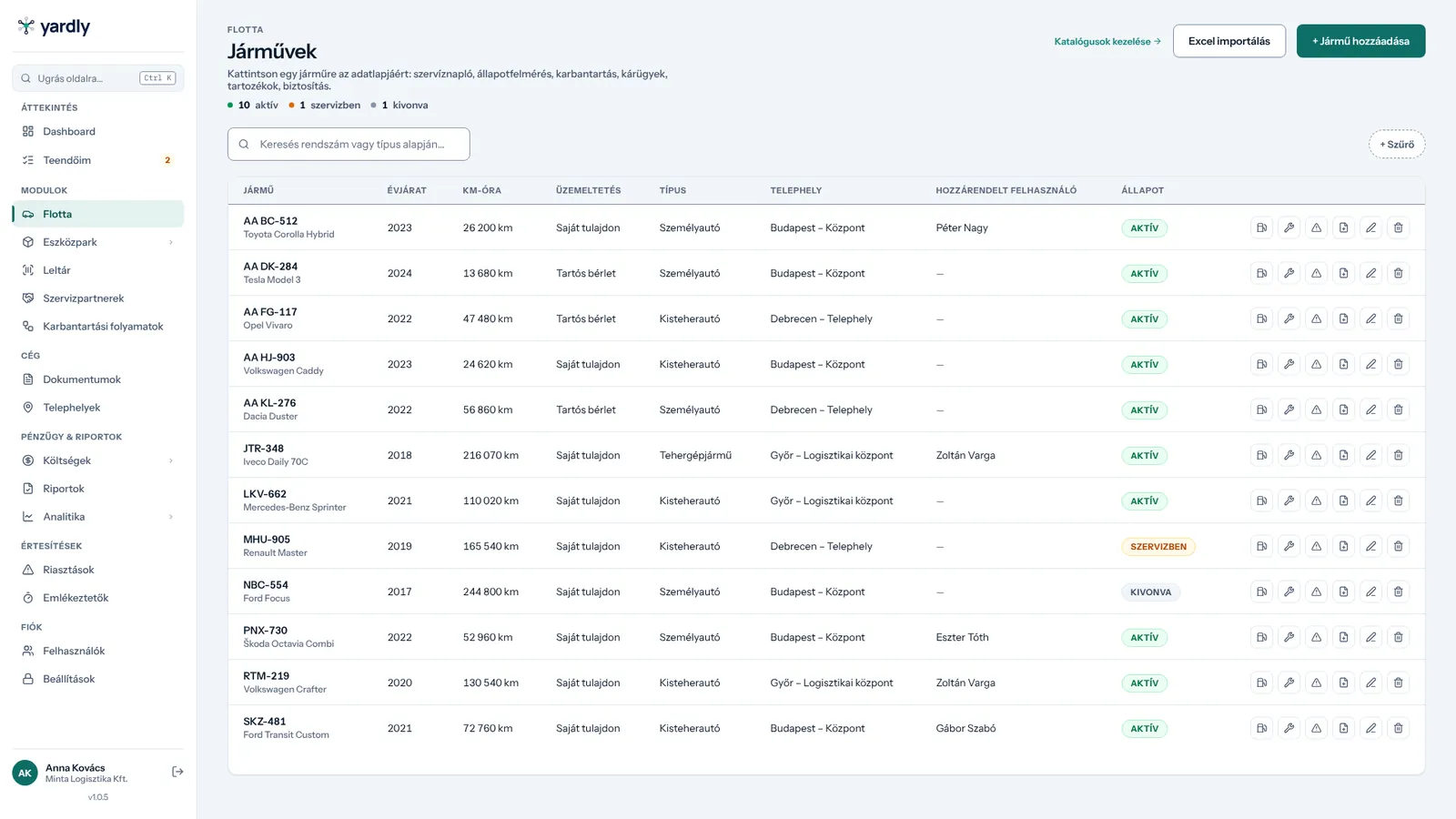Image resolution: width=1456 pixels, height=819 pixels.
Task: Log out using the exit icon beside Anna Kovács
Action: (177, 772)
